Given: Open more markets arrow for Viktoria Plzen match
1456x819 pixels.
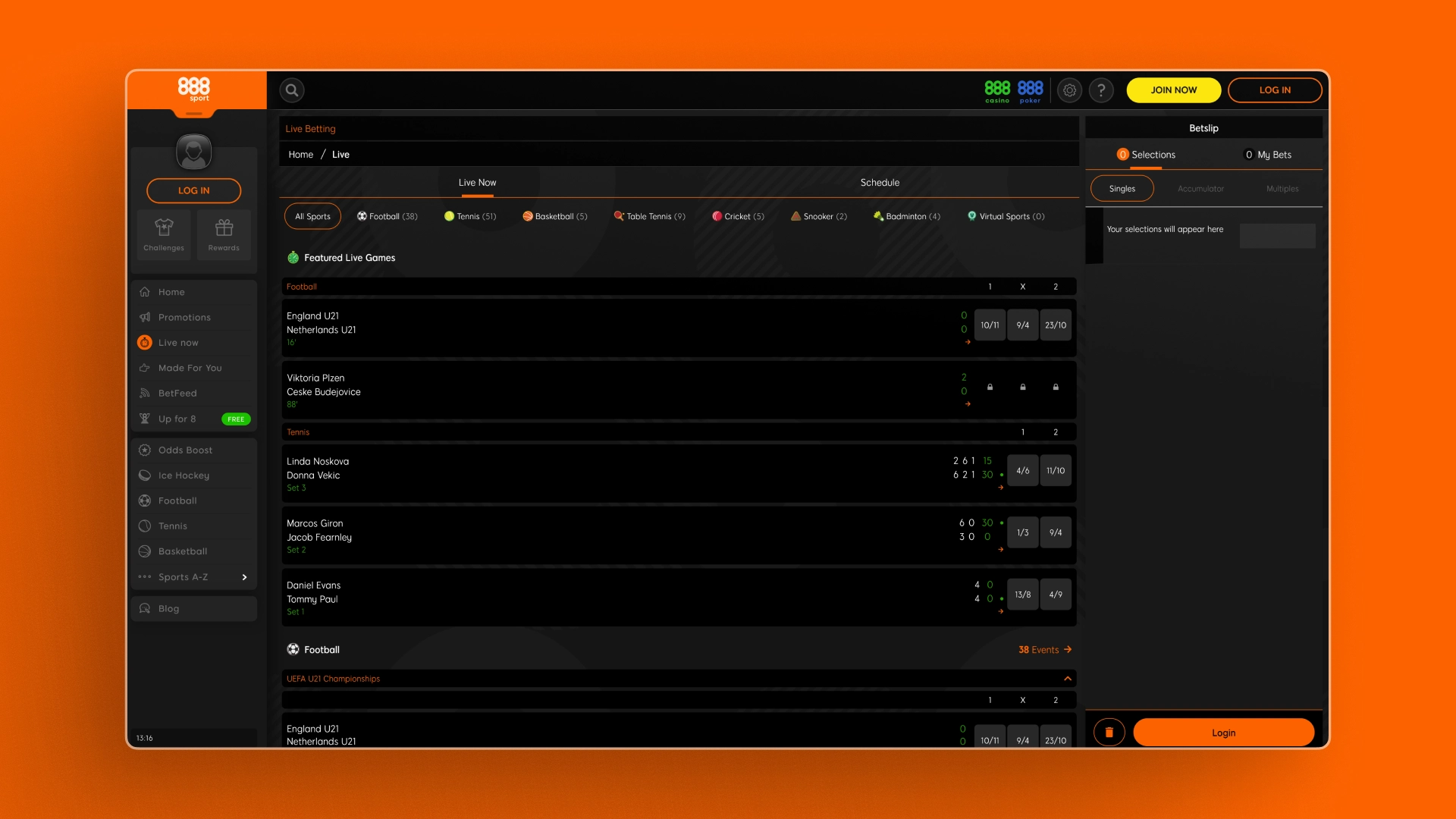Looking at the screenshot, I should pos(968,404).
